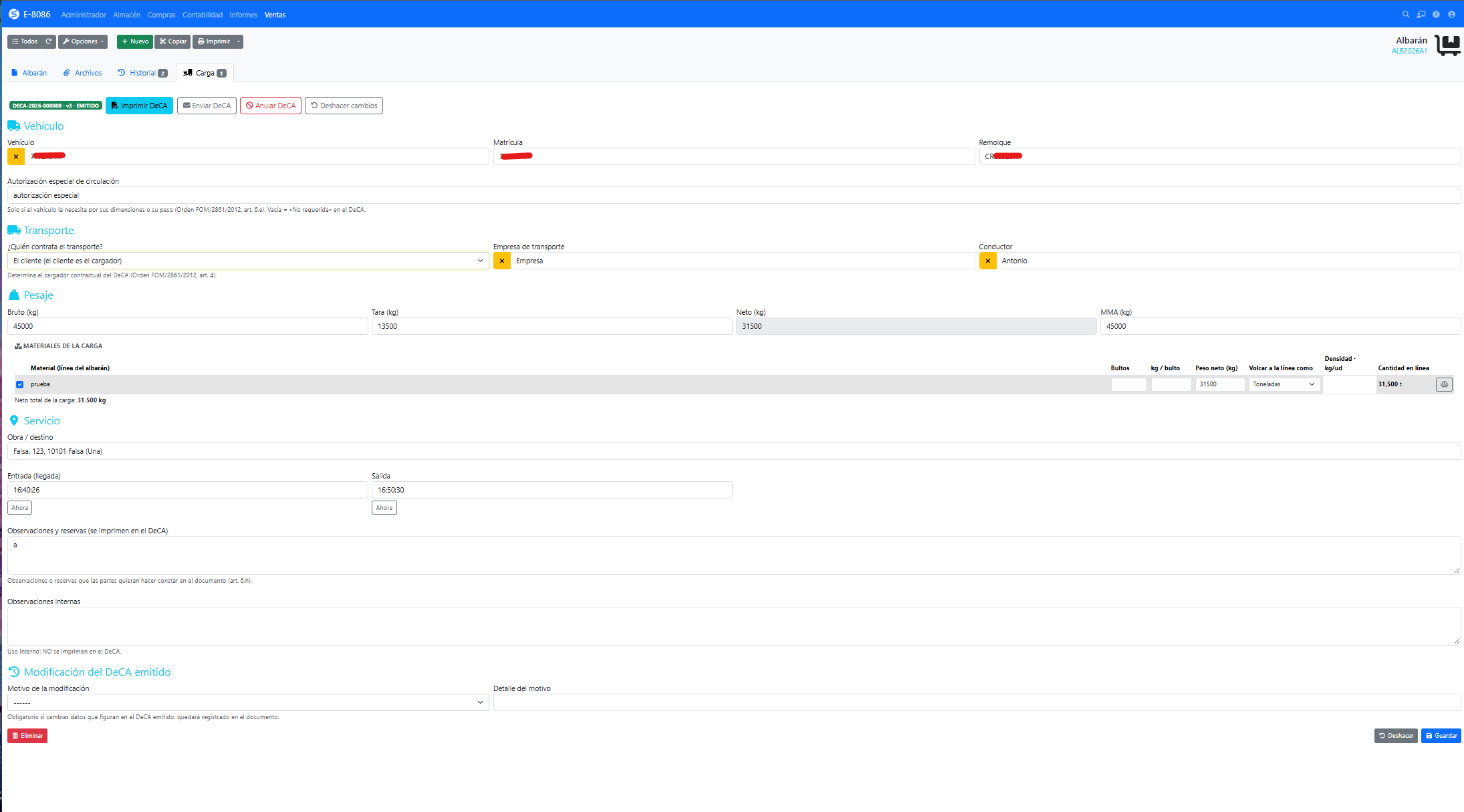Expand the Opciones dropdown

pos(83,41)
